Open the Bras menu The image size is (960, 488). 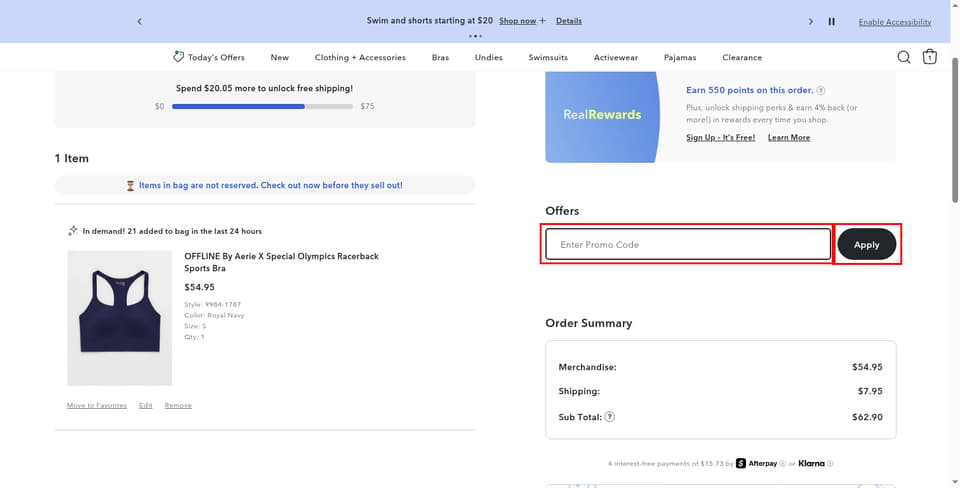440,58
